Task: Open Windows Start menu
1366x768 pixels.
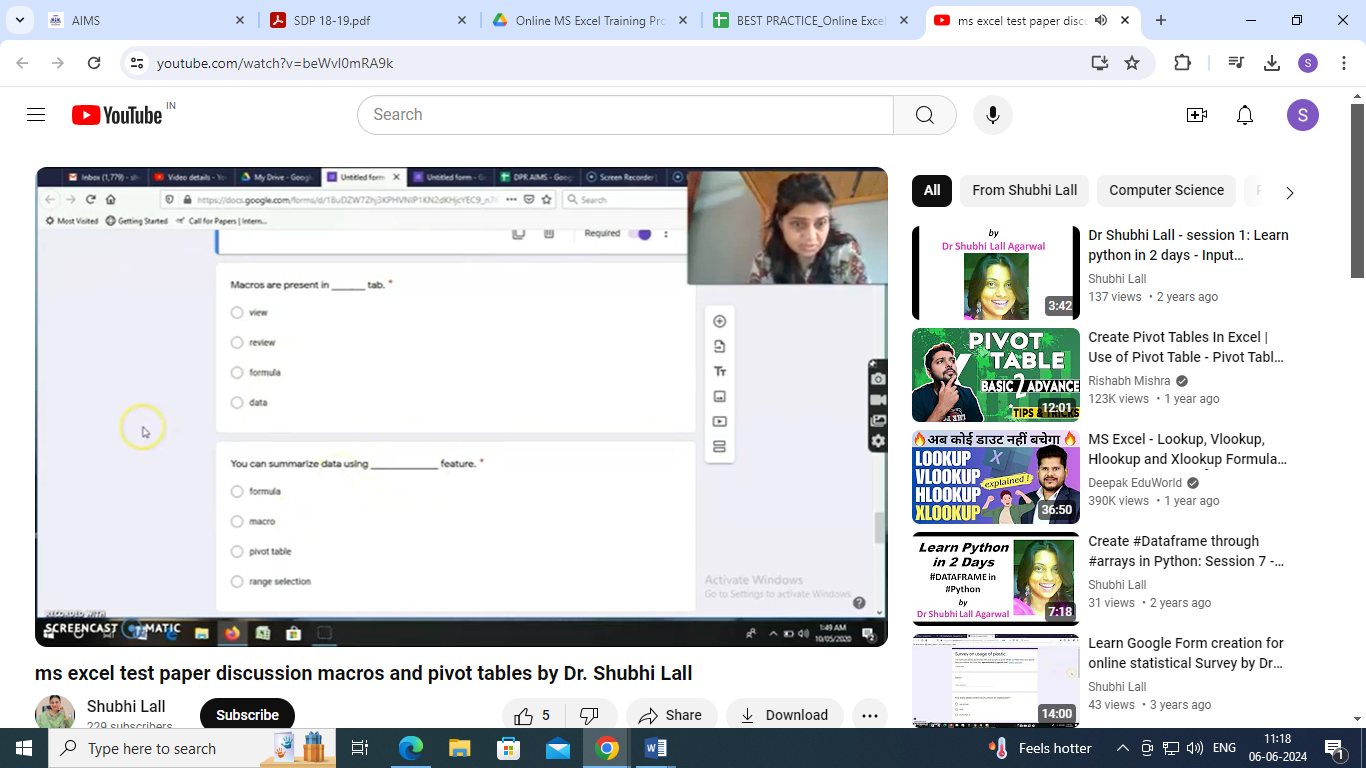Action: point(24,748)
